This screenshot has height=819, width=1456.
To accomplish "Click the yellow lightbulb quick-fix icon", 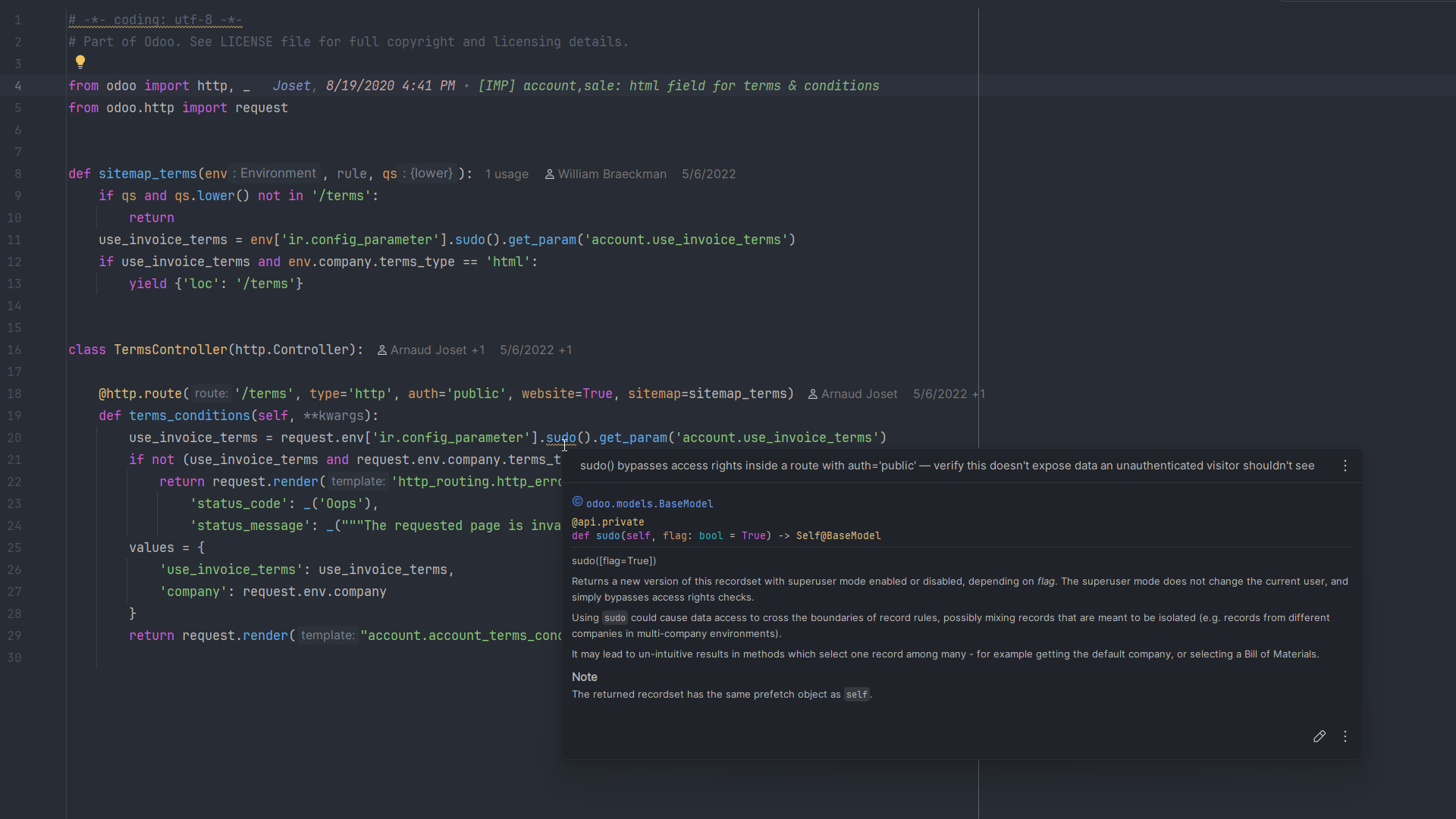I will 80,62.
